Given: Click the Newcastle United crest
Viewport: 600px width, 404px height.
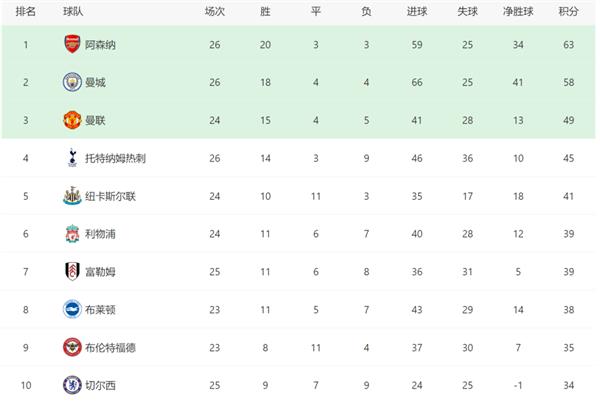Looking at the screenshot, I should pos(72,195).
